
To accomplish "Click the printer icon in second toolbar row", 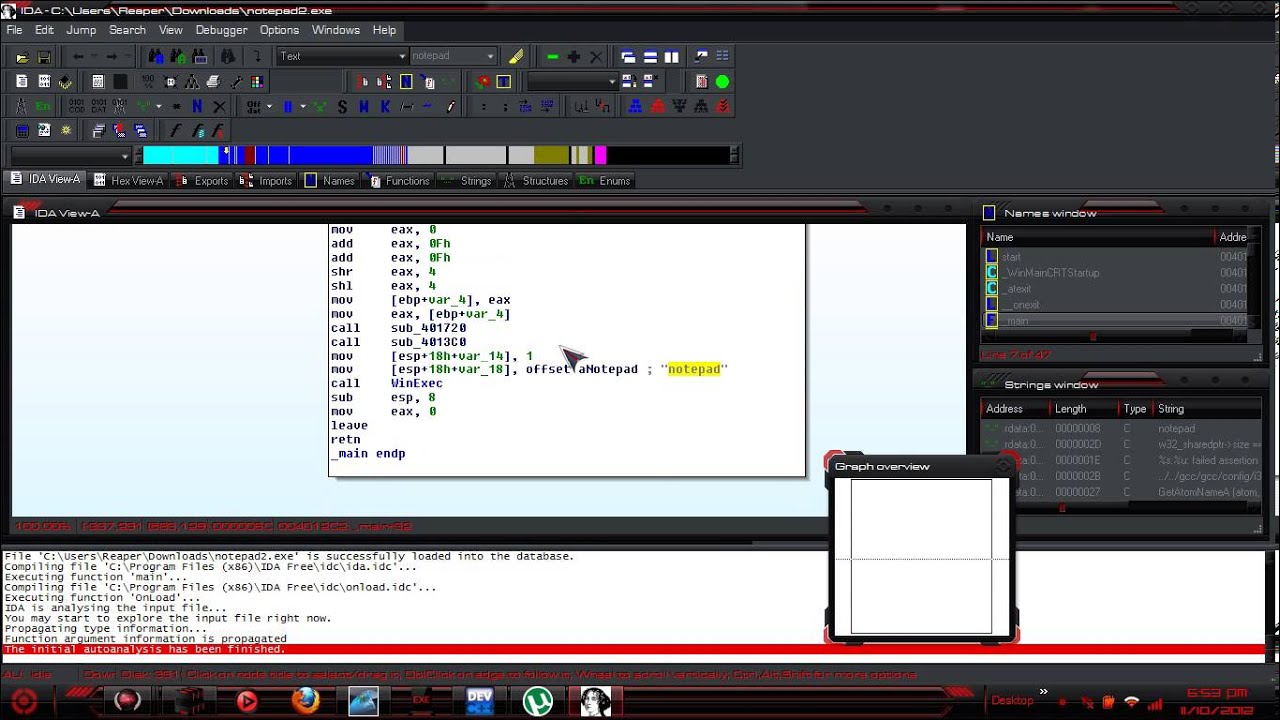I will (x=213, y=82).
